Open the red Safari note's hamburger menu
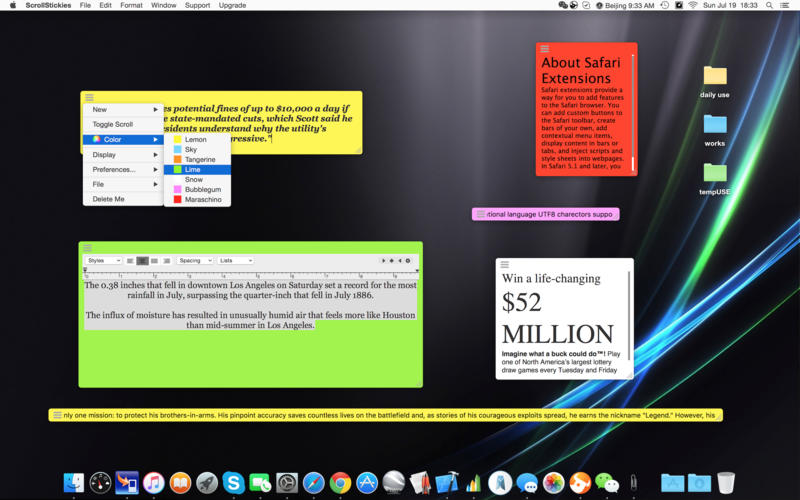 click(x=545, y=49)
